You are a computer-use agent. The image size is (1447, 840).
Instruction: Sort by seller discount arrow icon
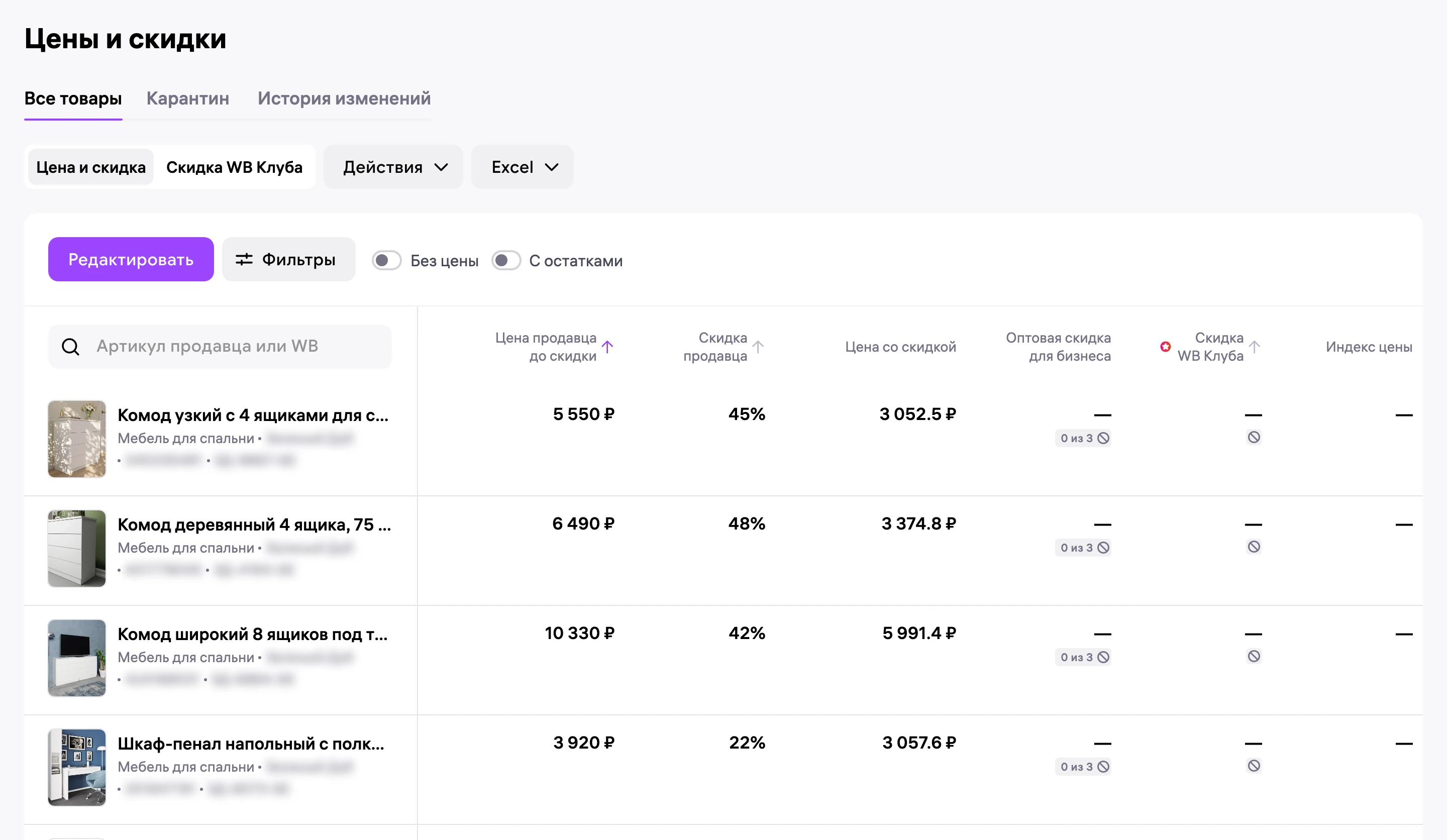click(758, 347)
